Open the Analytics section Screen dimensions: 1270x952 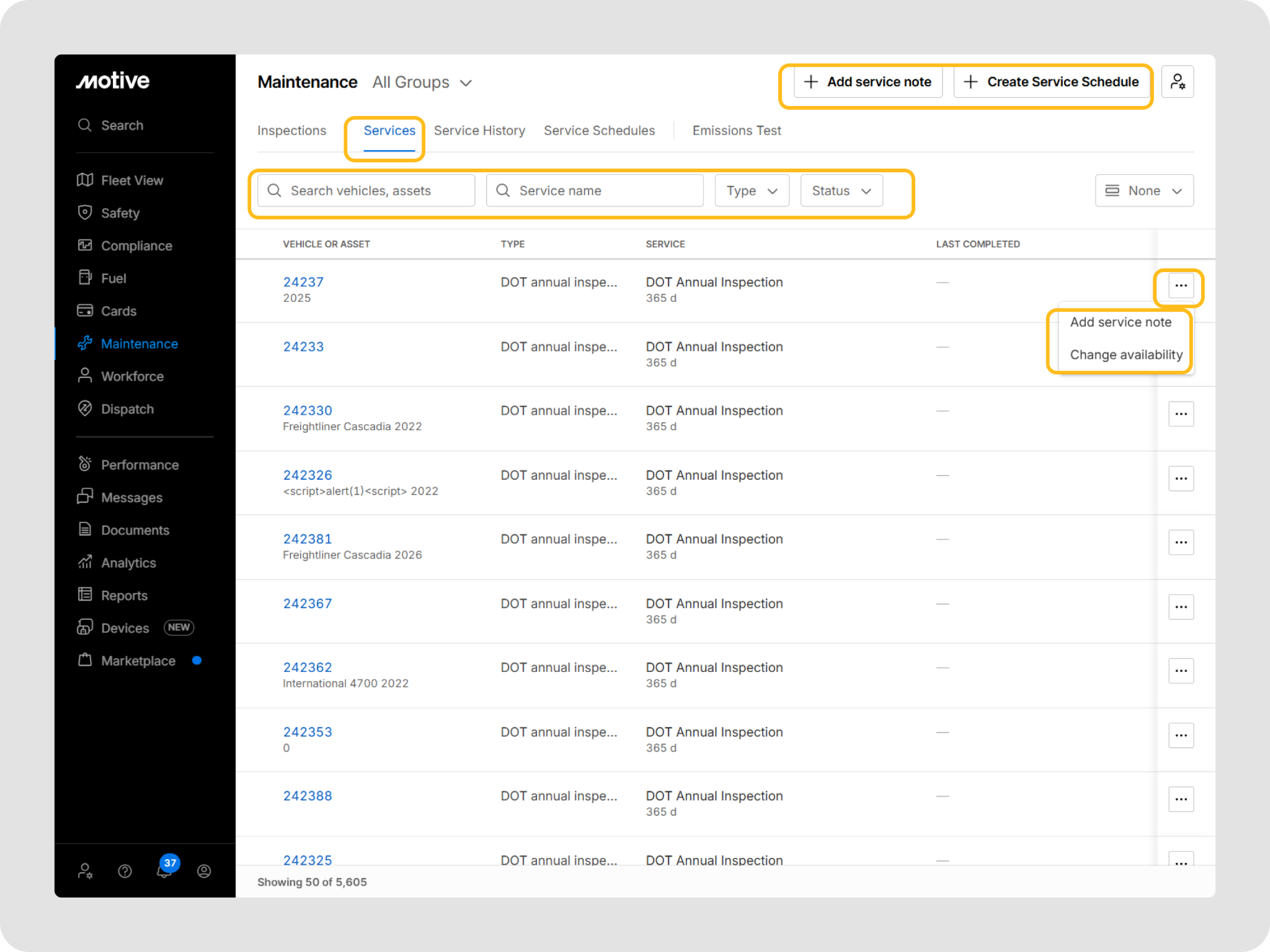(128, 563)
